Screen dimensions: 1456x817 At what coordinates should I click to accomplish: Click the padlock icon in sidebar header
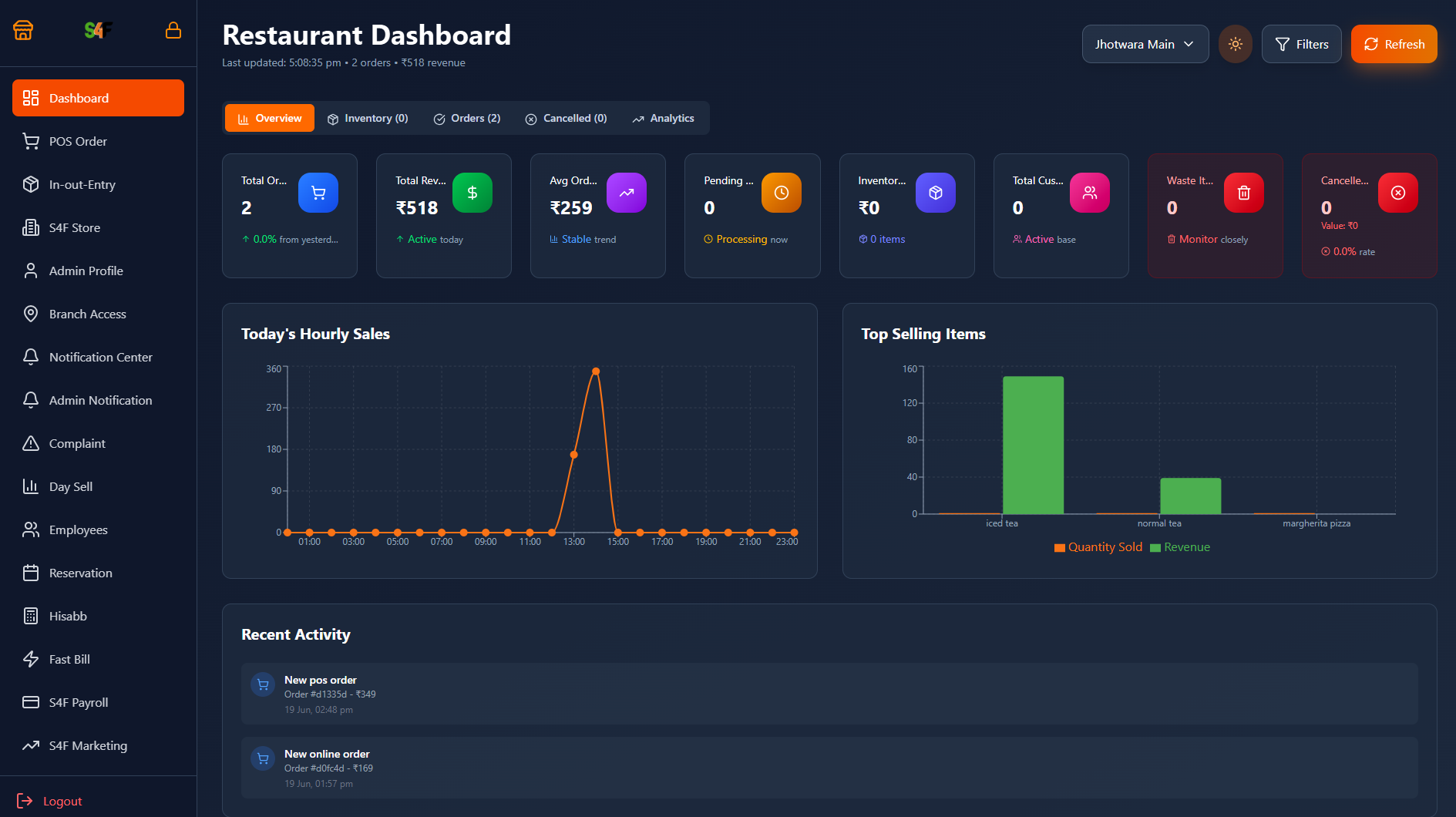coord(173,30)
